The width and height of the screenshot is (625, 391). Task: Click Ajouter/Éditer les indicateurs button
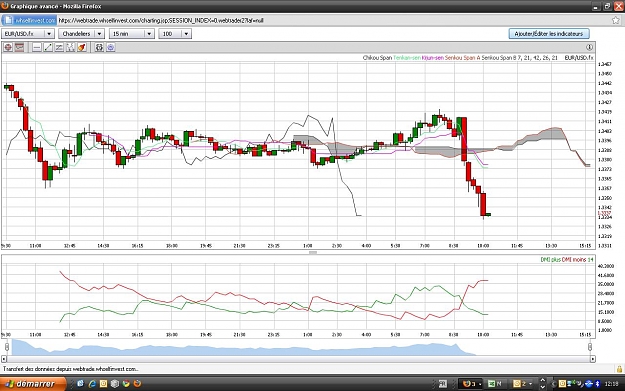point(549,34)
